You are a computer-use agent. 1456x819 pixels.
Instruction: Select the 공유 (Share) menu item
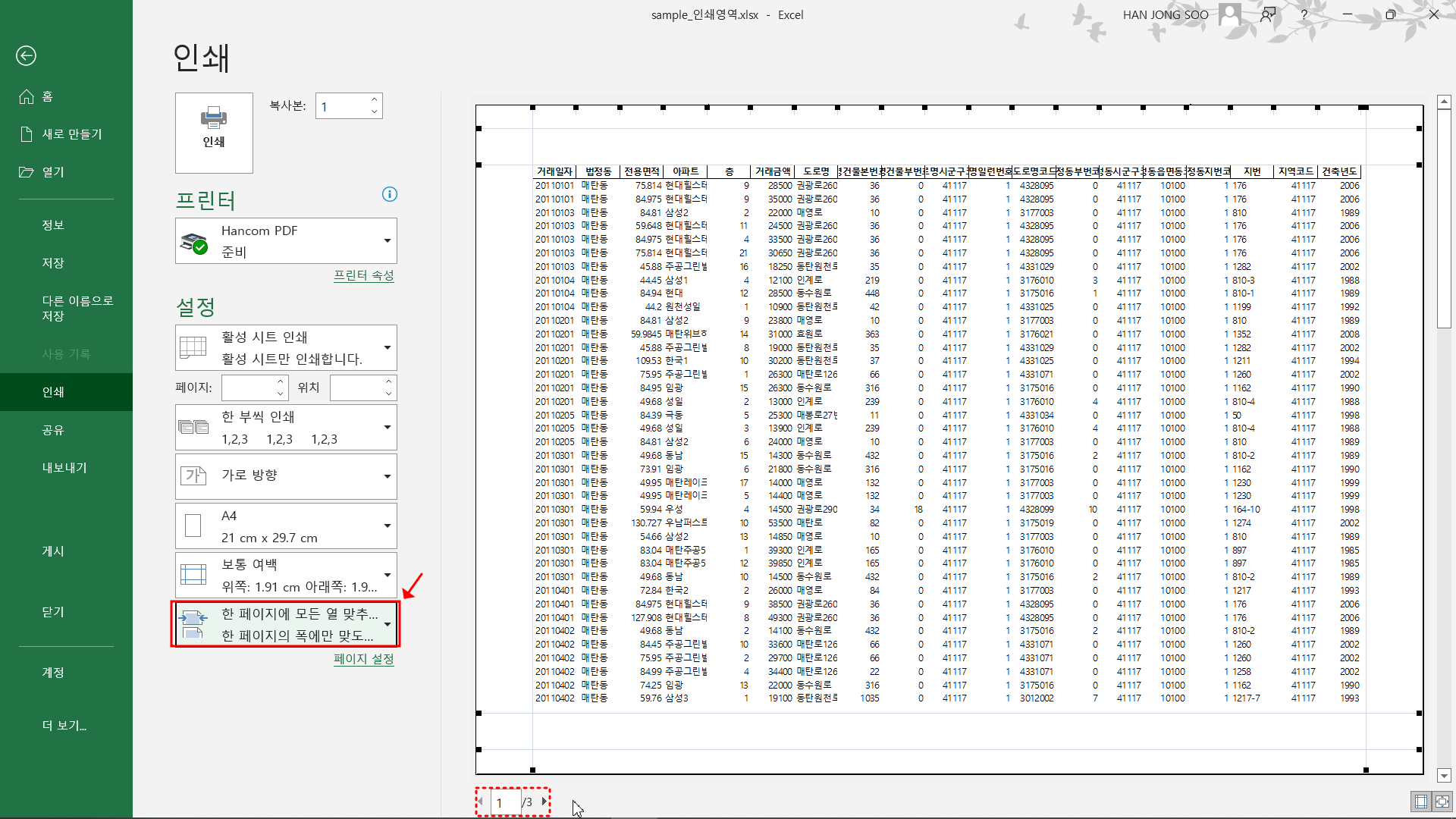pyautogui.click(x=53, y=430)
